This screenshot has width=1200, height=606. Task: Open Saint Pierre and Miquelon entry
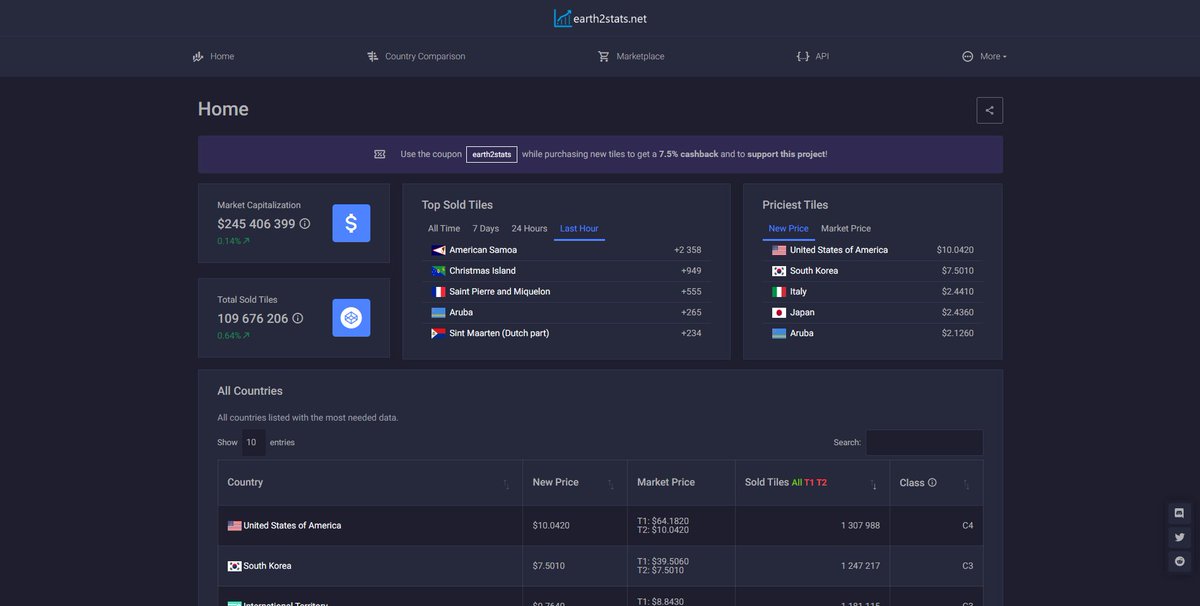click(x=500, y=292)
